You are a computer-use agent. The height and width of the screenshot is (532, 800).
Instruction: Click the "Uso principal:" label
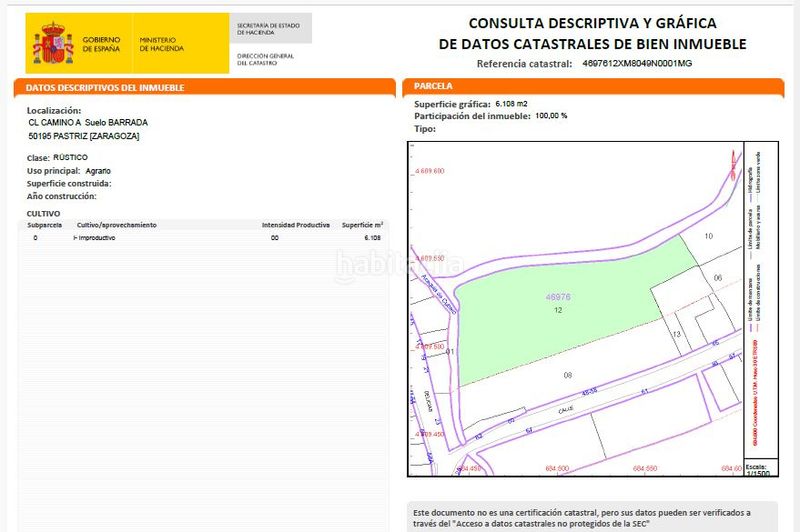click(54, 171)
